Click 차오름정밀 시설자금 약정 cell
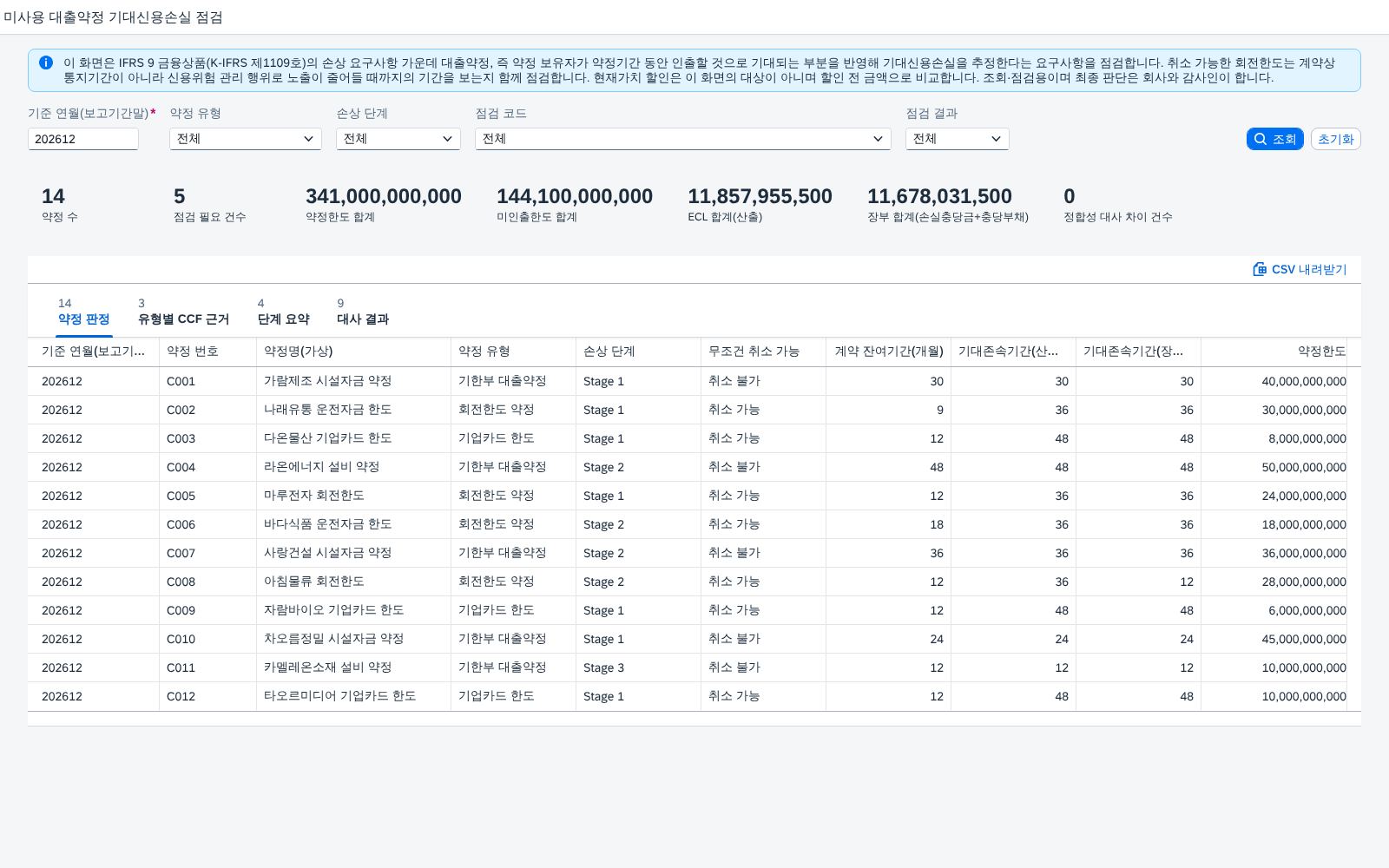Image resolution: width=1389 pixels, height=868 pixels. click(x=354, y=639)
